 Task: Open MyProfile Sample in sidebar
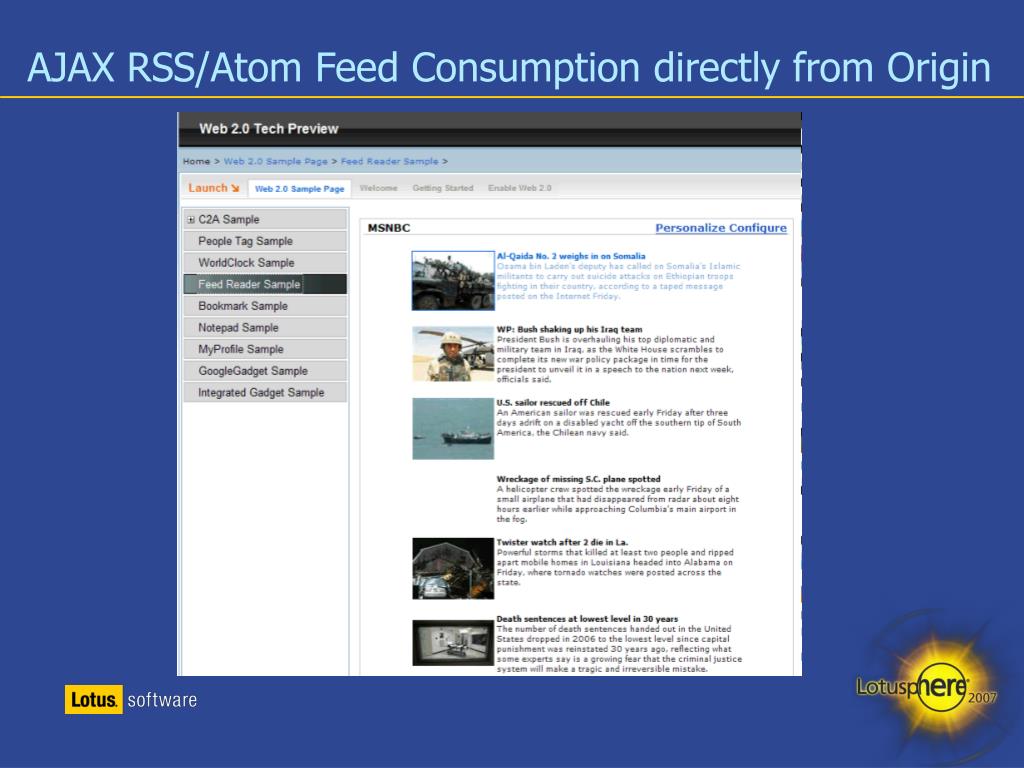(x=265, y=349)
